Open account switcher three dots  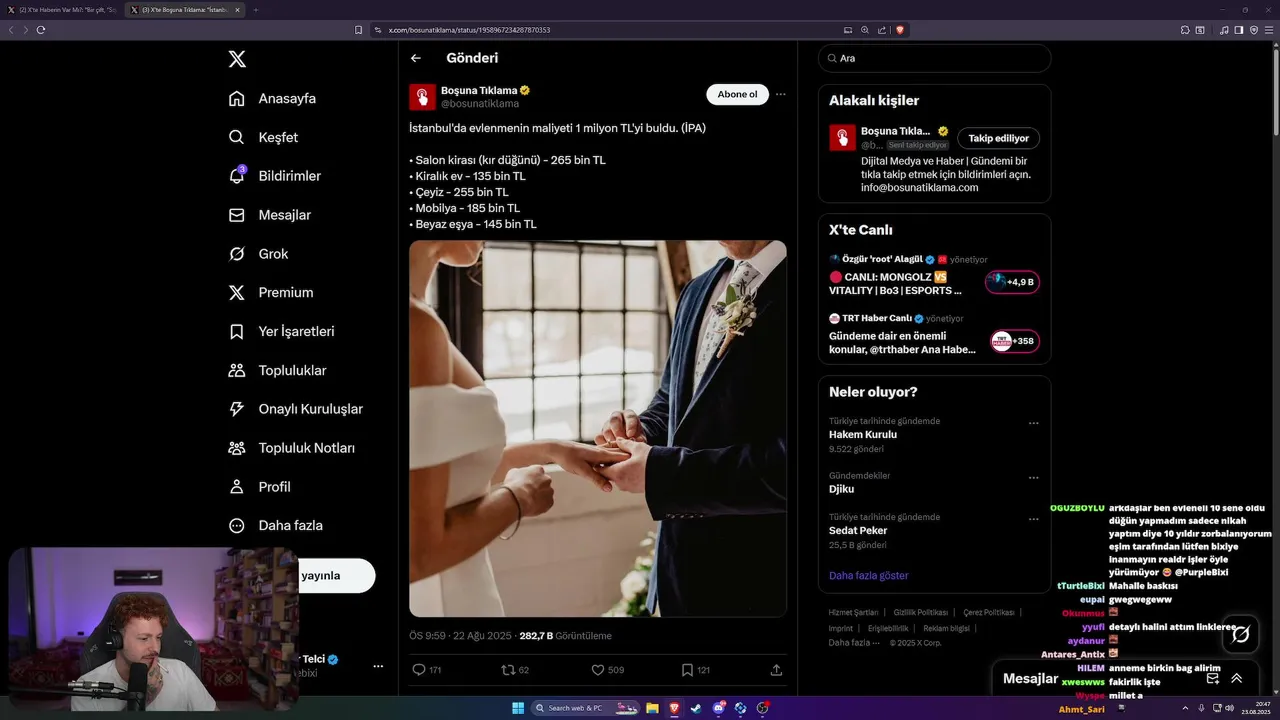click(378, 666)
